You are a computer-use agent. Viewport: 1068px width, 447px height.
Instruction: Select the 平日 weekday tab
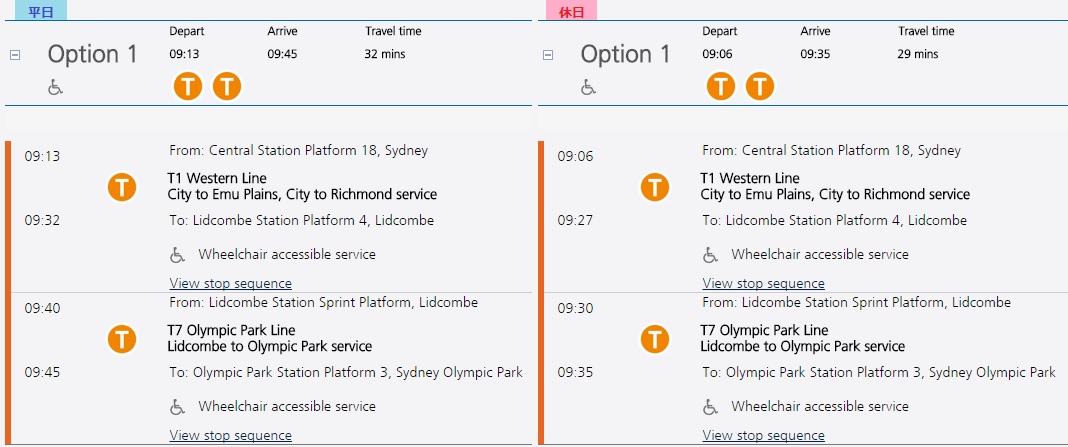coord(40,12)
